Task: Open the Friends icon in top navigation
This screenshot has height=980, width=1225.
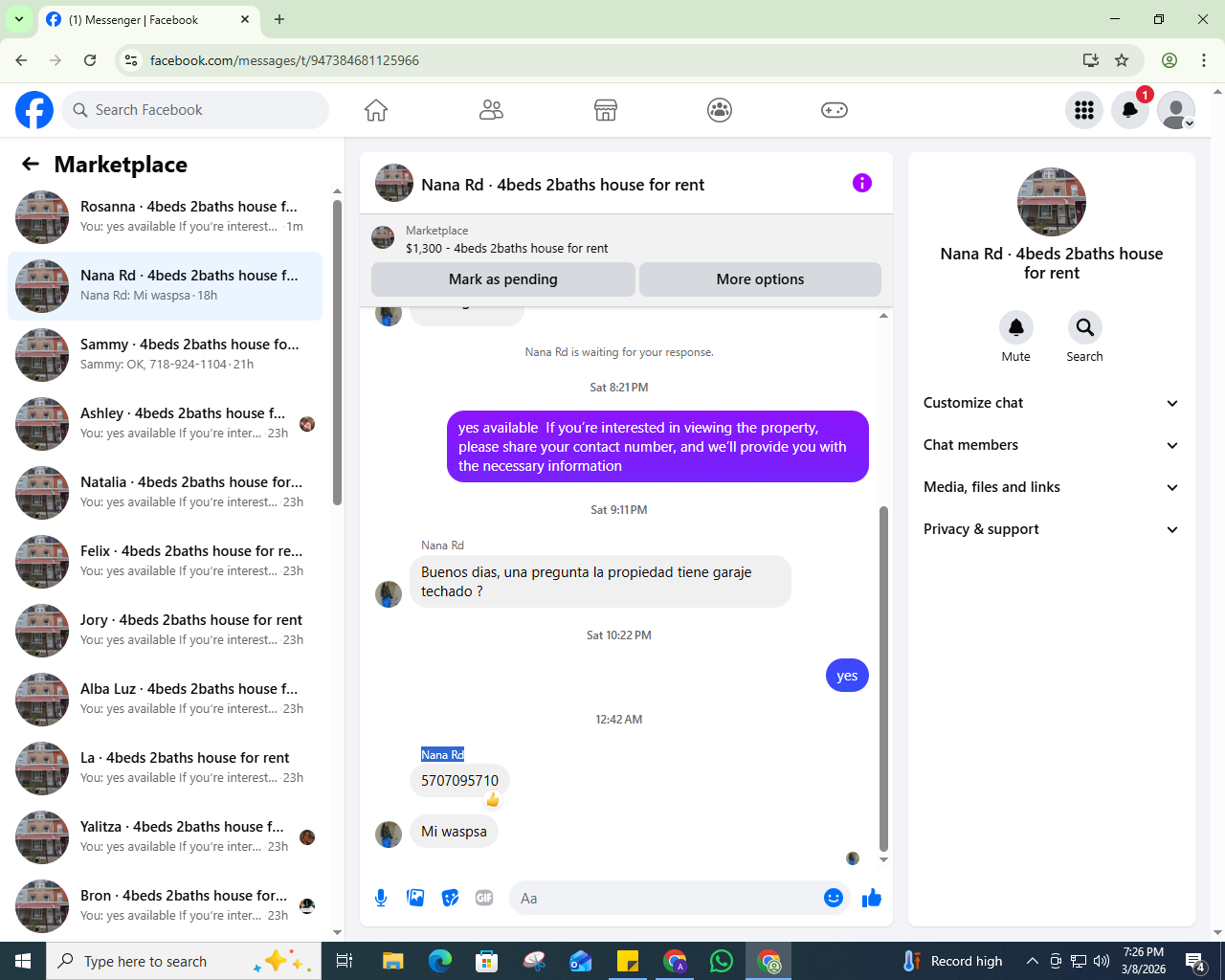Action: [x=491, y=110]
